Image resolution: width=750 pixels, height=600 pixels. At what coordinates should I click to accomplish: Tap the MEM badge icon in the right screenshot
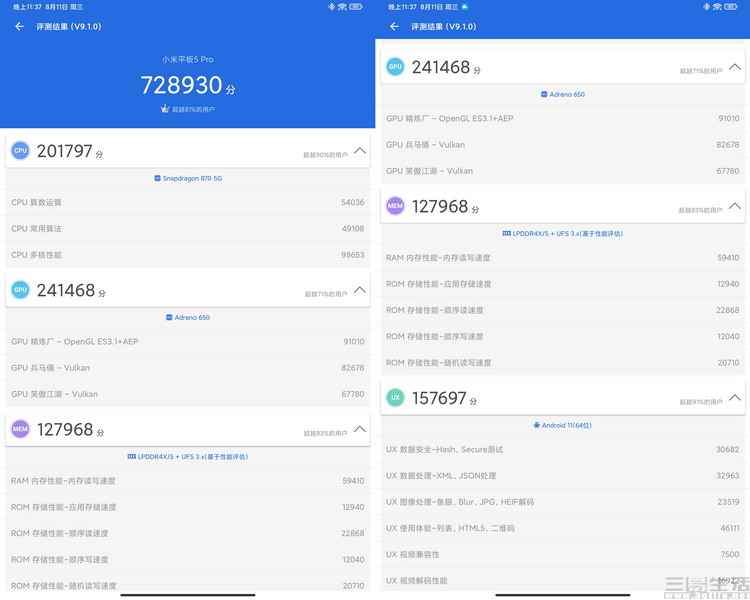pyautogui.click(x=395, y=206)
